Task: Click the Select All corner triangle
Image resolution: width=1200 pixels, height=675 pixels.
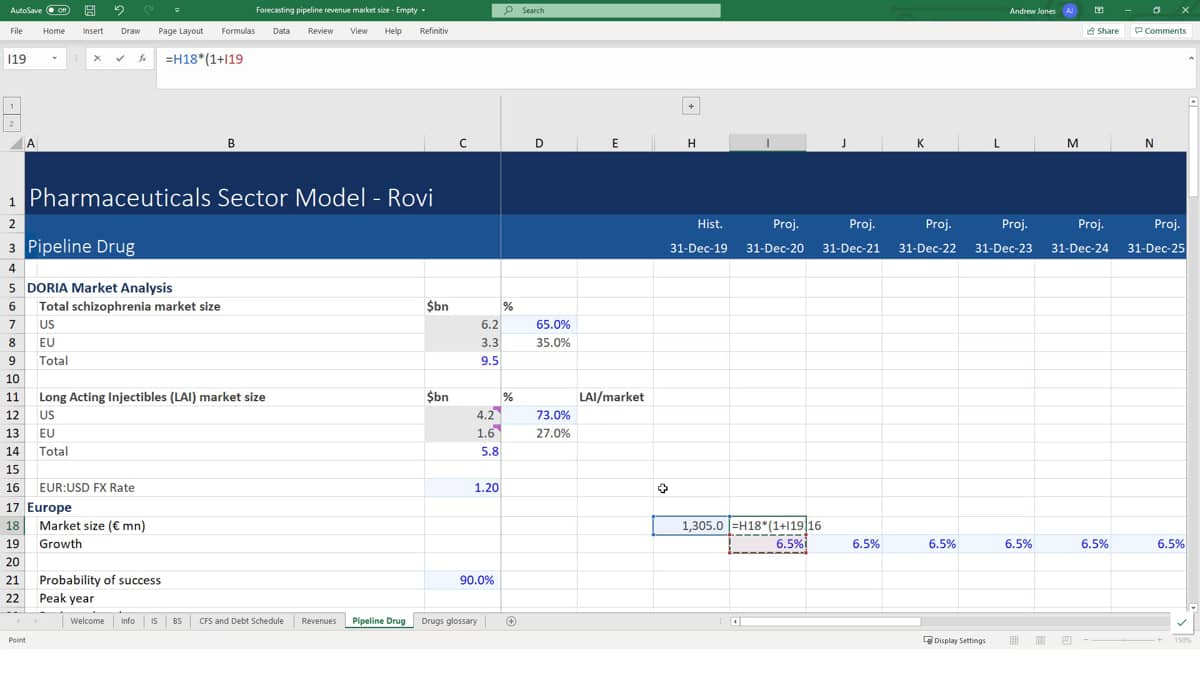Action: point(14,144)
